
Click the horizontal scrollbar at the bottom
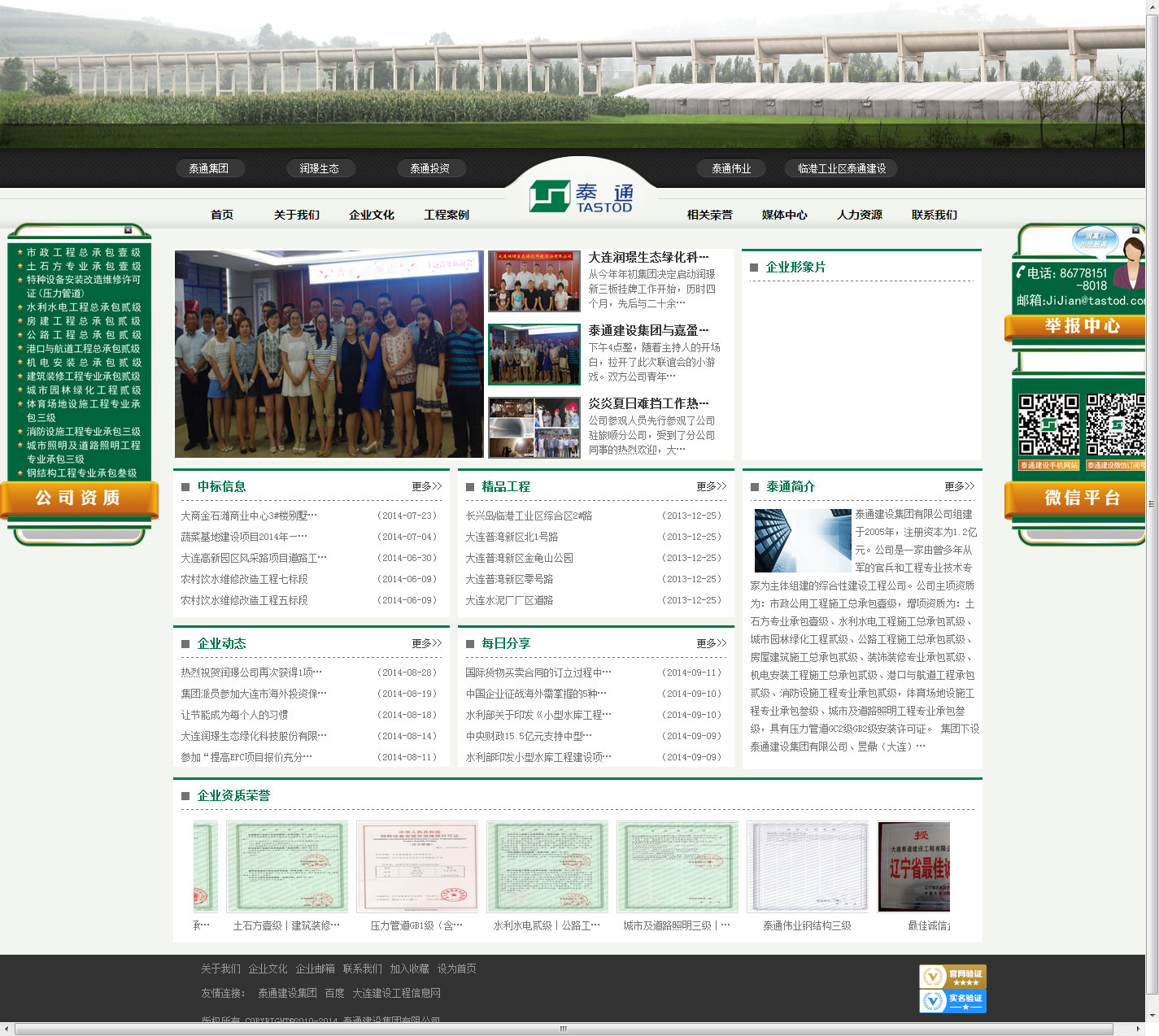(x=563, y=1029)
